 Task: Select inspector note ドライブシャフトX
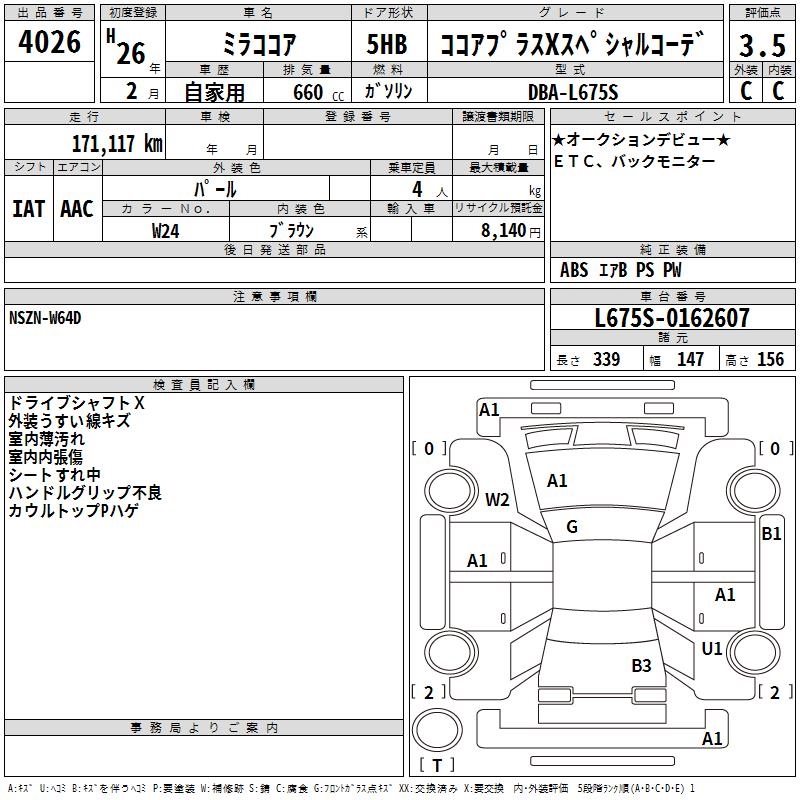tap(77, 403)
